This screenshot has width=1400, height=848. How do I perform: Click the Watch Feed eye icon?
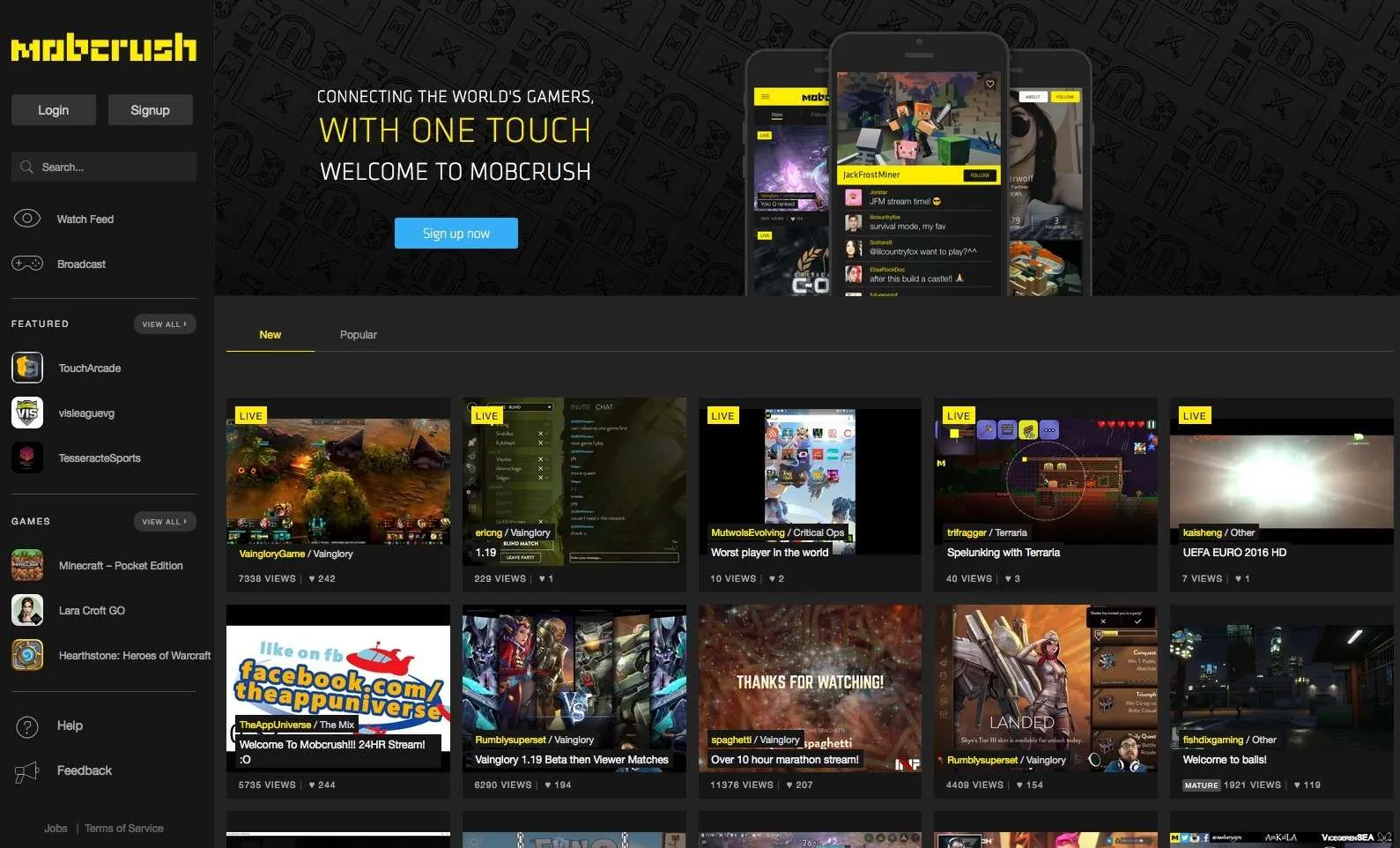click(x=27, y=219)
